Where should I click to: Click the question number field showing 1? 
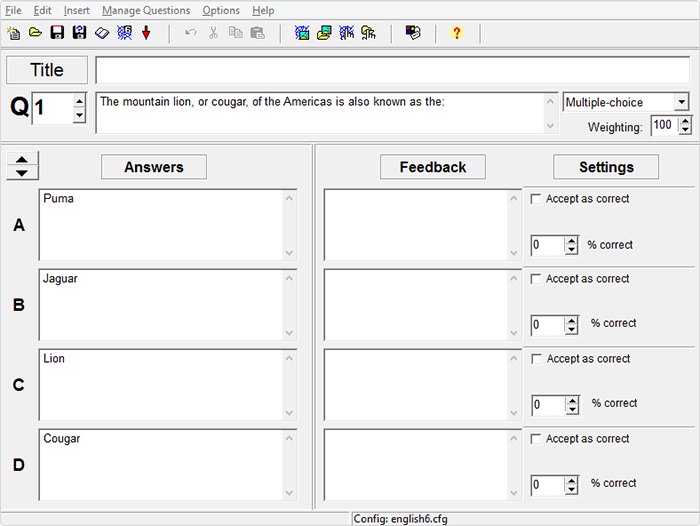pos(53,109)
